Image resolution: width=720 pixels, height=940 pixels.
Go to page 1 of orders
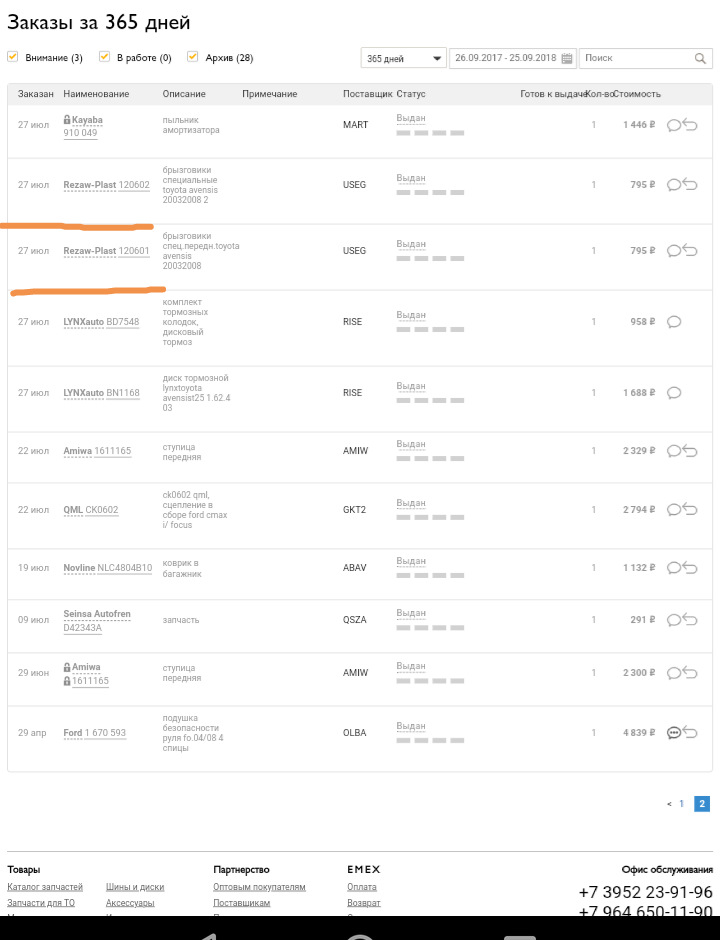pos(682,803)
